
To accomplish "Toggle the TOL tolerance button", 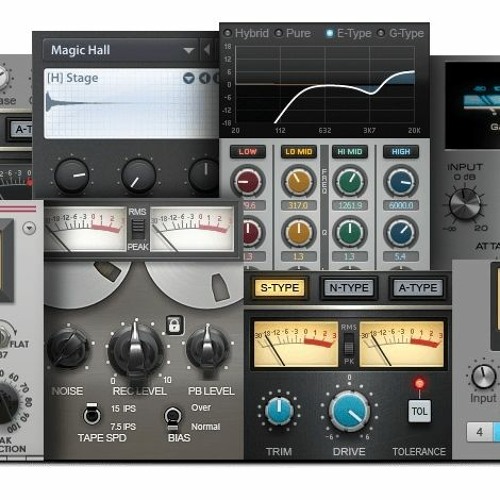I will pos(419,411).
